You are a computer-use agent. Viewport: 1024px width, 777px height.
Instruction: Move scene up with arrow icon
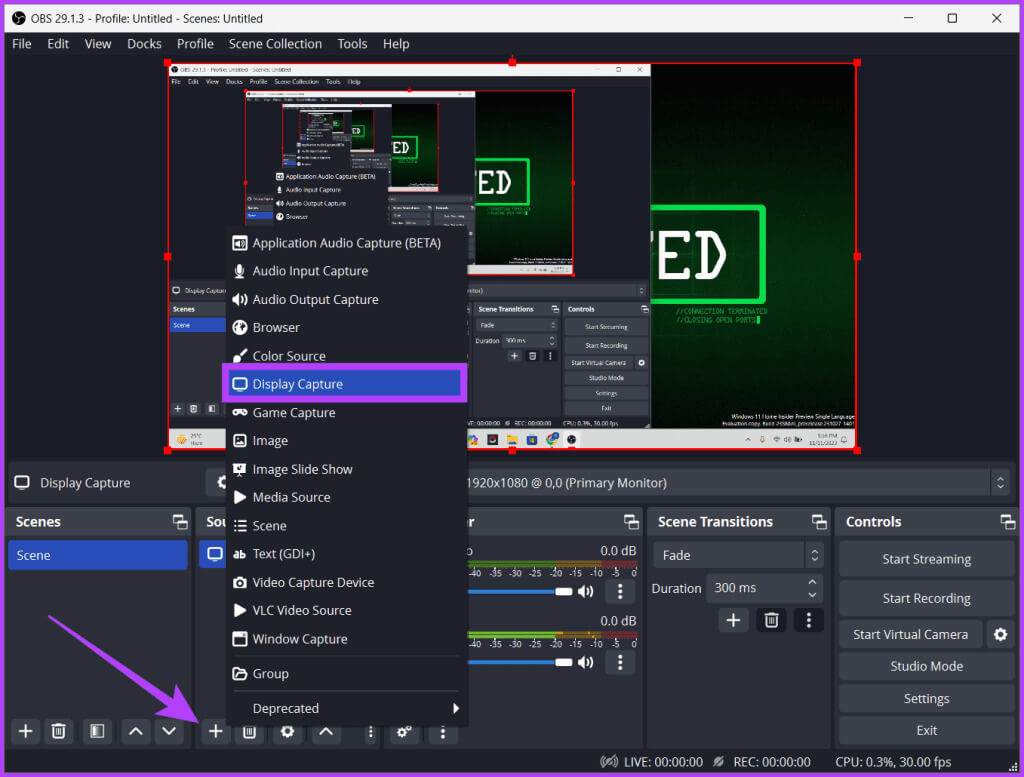136,731
